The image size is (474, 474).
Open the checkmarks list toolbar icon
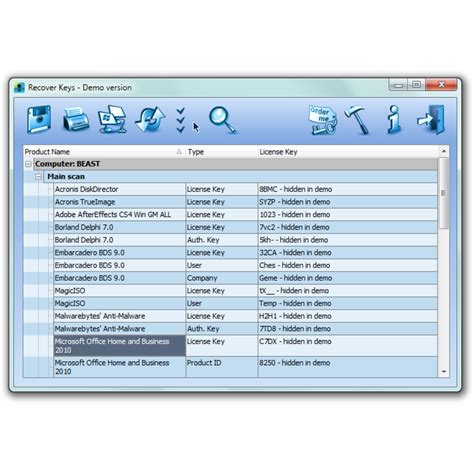pos(181,120)
